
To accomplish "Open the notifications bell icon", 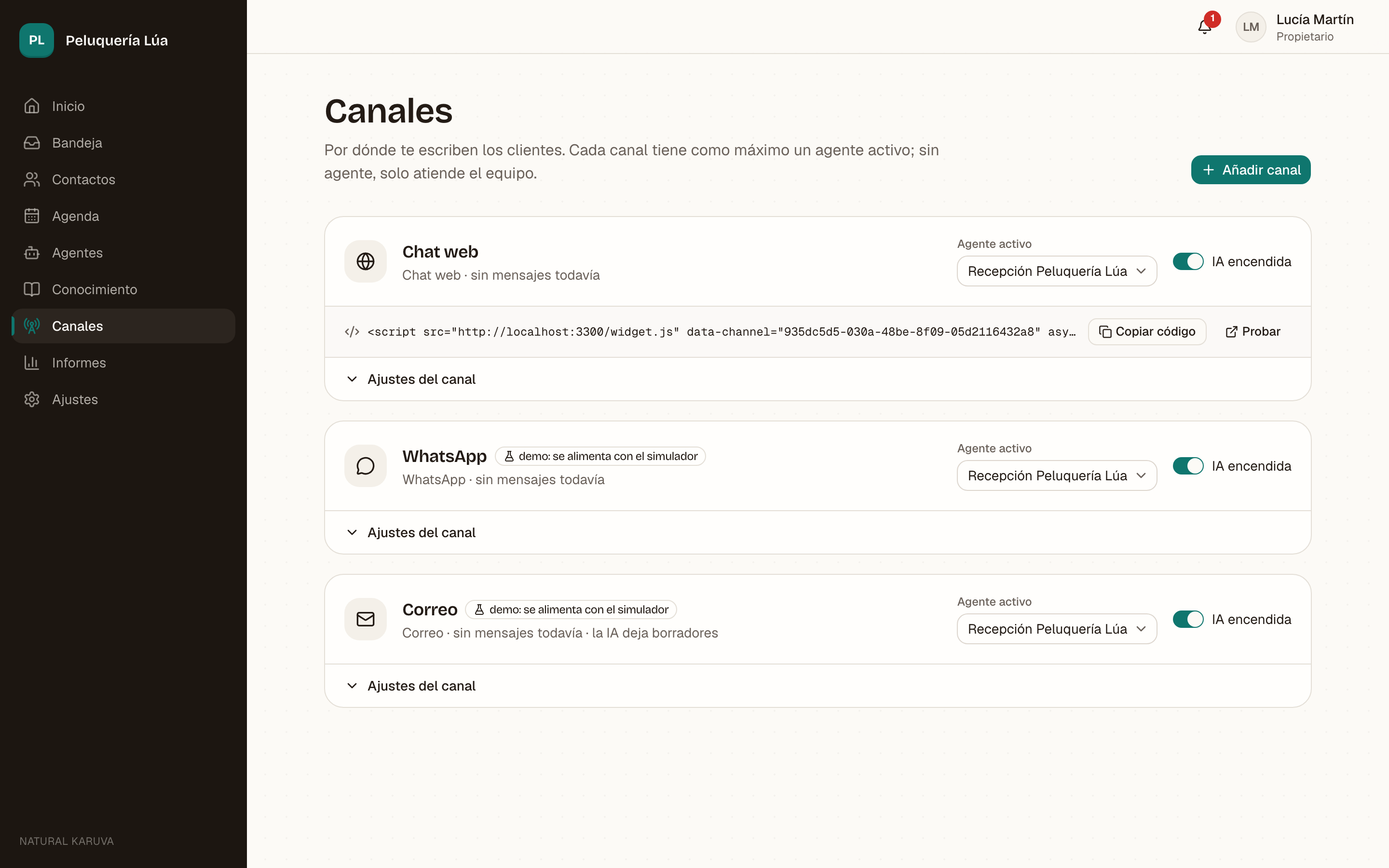I will [x=1204, y=27].
